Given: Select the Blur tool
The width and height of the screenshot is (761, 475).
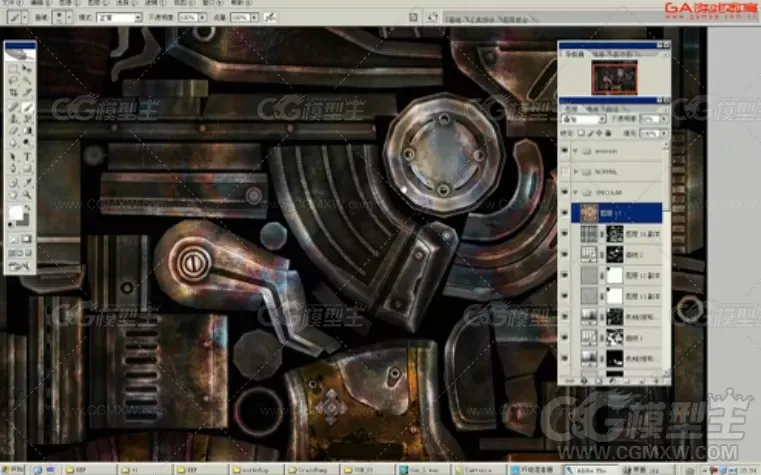Looking at the screenshot, I should coord(14,143).
